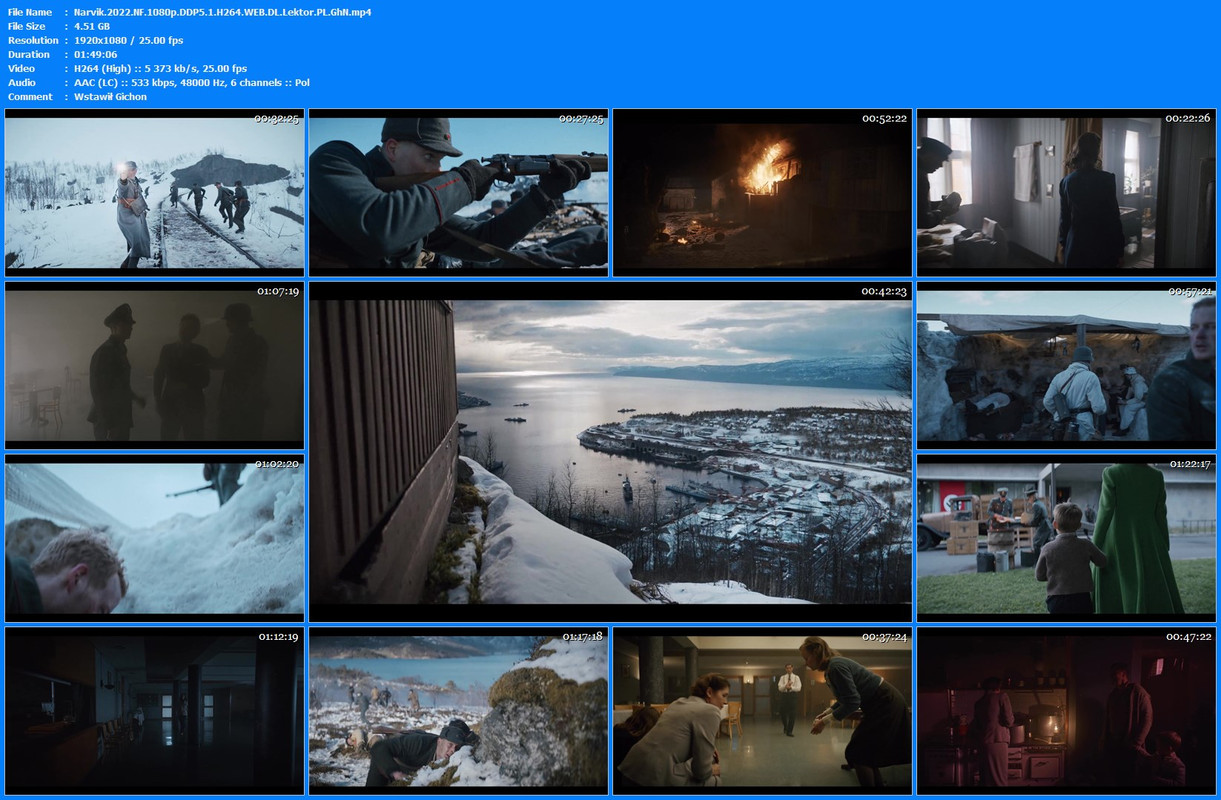Image resolution: width=1221 pixels, height=800 pixels.
Task: Click the video codec line H264 (High)
Action: (x=160, y=68)
